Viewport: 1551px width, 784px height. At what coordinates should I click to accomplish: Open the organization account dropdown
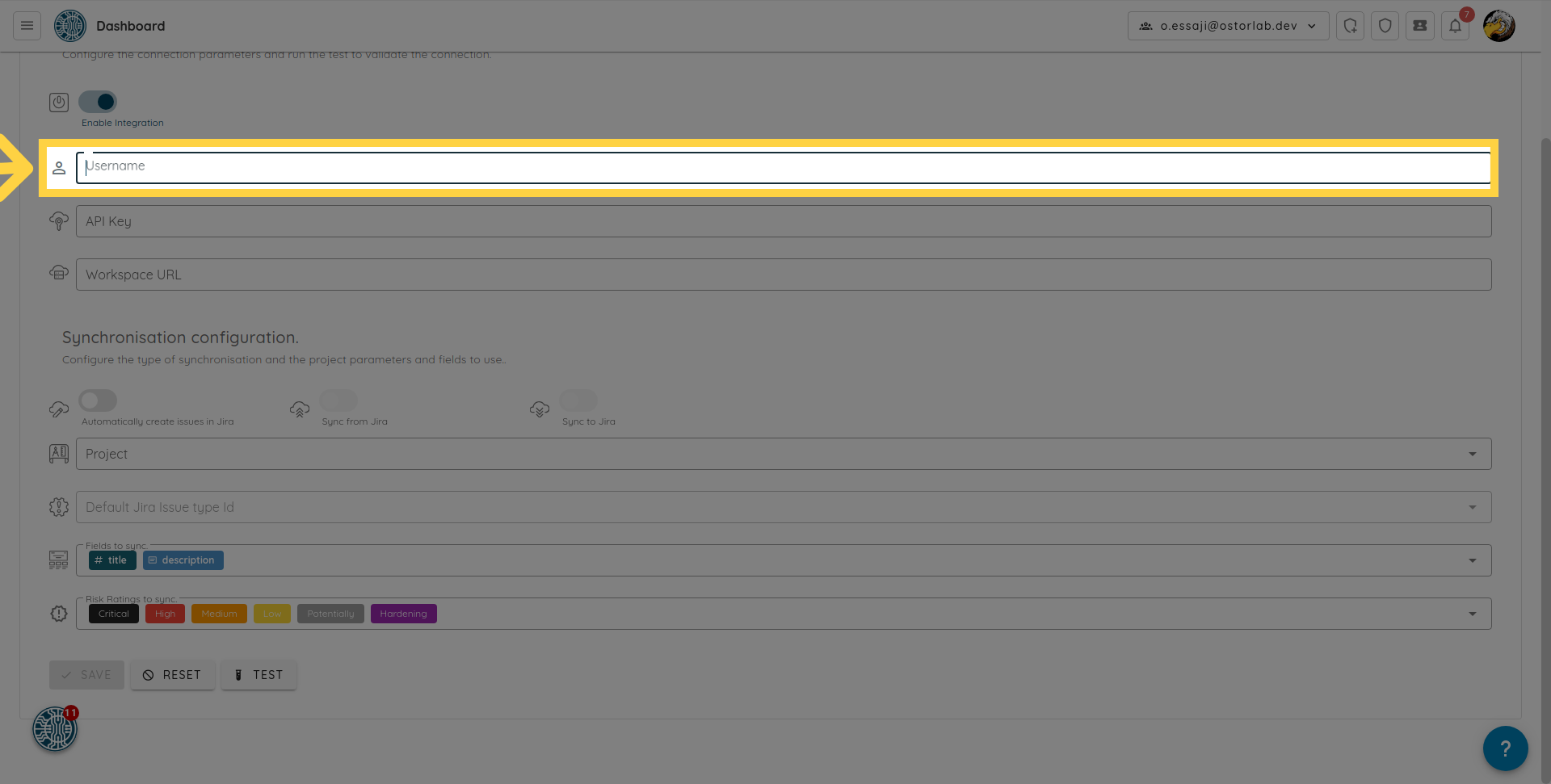point(1228,26)
